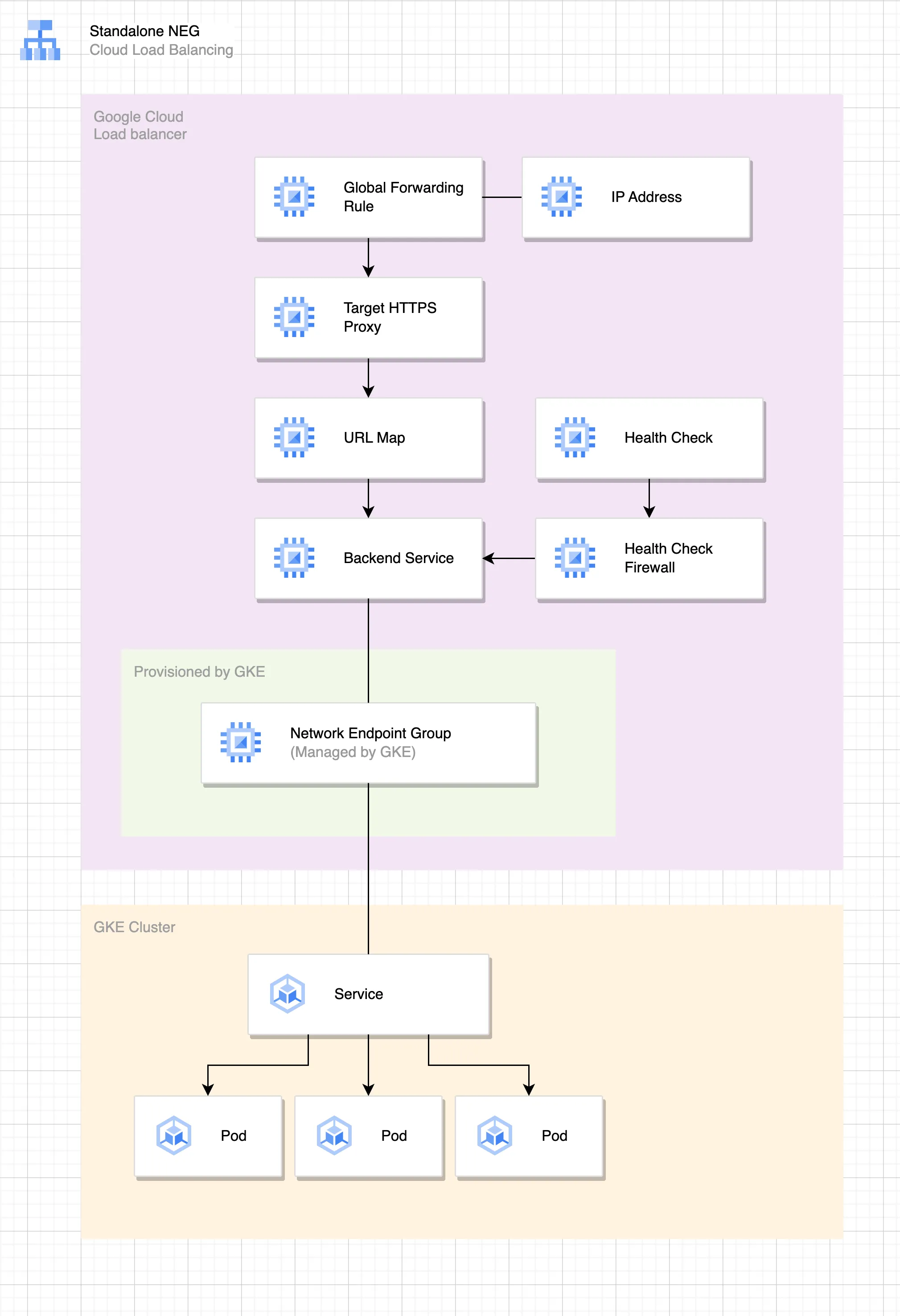Select the 'Health Check Firewall' label

tap(668, 558)
